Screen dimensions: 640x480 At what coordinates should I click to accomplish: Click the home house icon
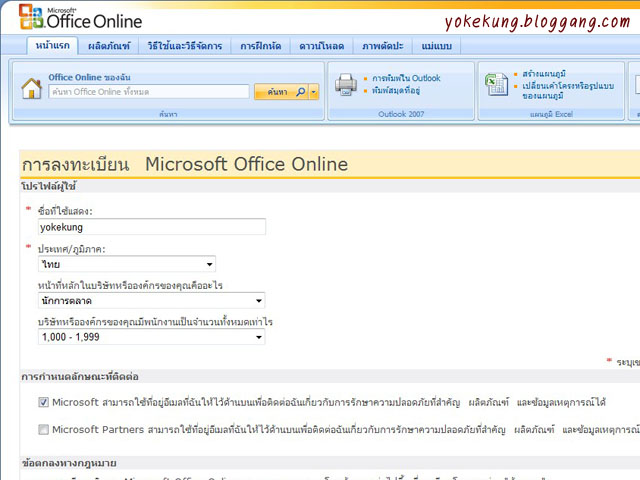(31, 89)
